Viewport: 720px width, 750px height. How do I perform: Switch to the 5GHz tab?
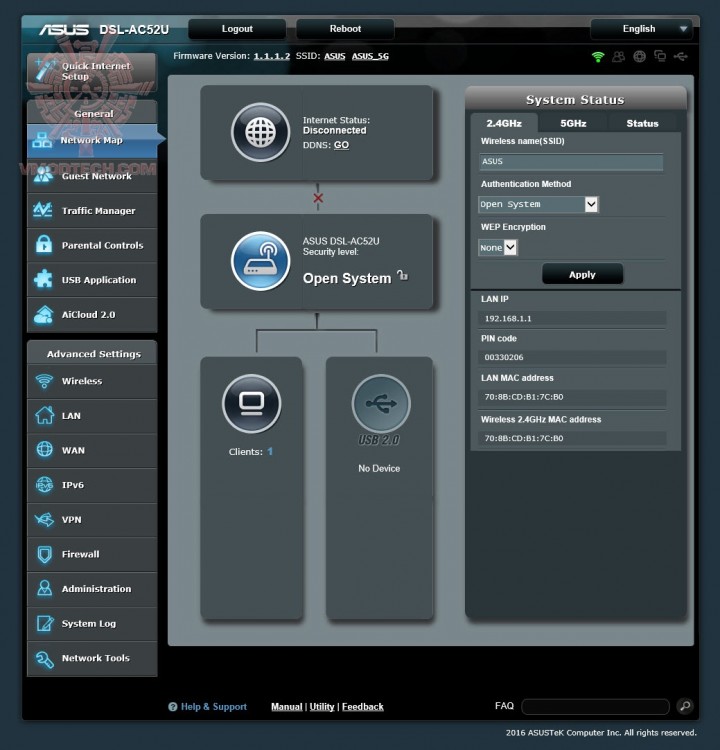pos(573,123)
